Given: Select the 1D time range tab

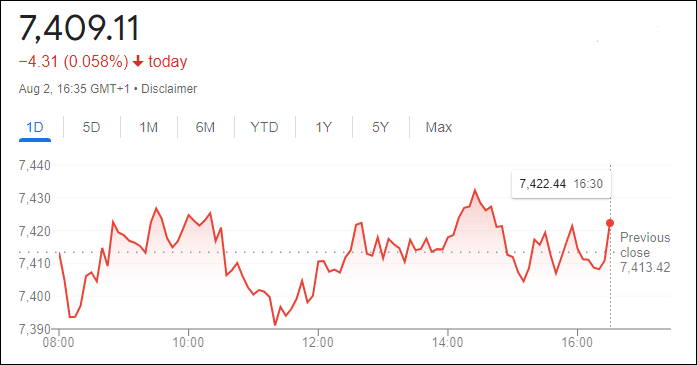Looking at the screenshot, I should click(35, 128).
